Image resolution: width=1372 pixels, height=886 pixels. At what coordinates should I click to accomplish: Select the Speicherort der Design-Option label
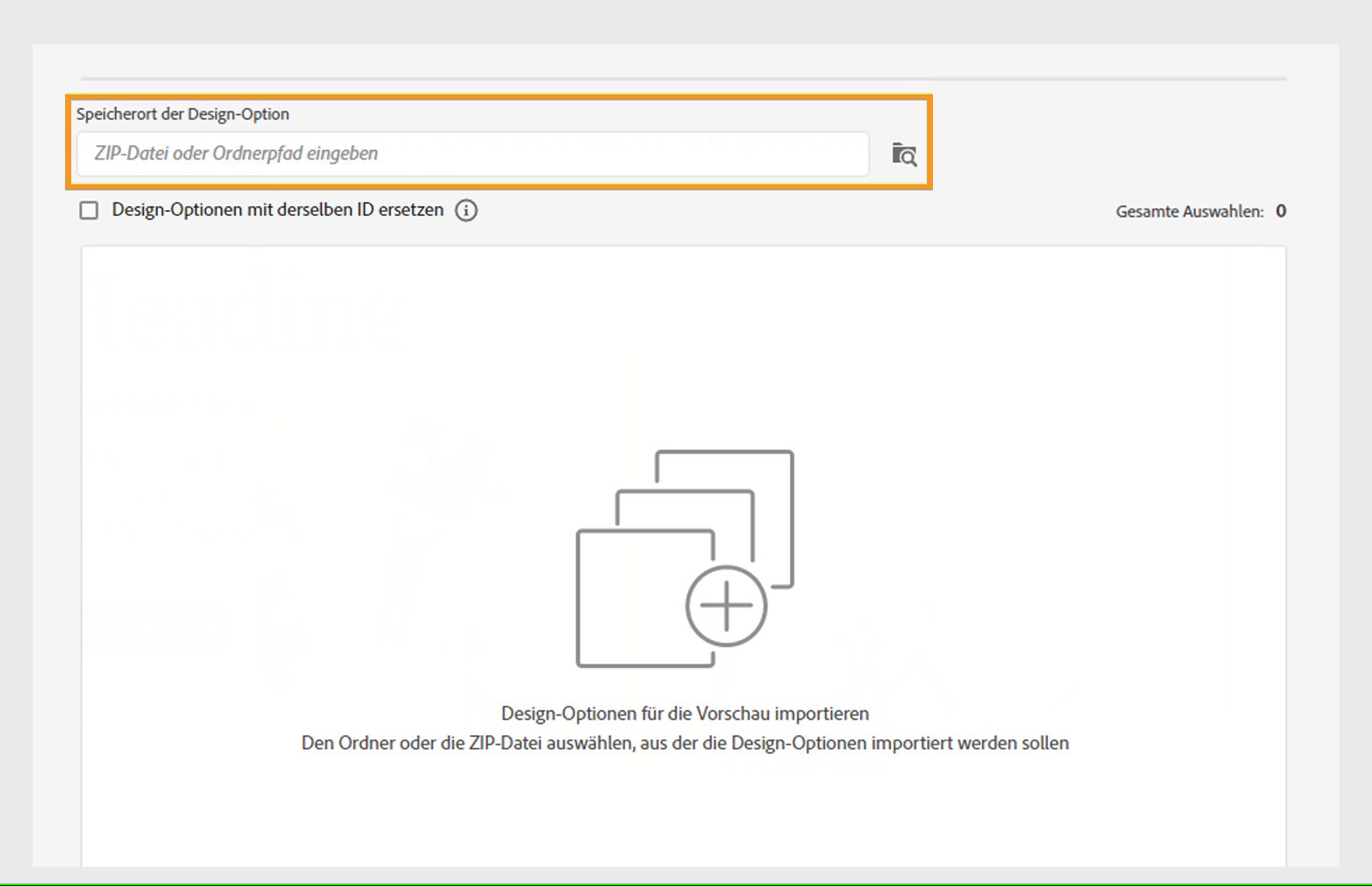pos(182,113)
